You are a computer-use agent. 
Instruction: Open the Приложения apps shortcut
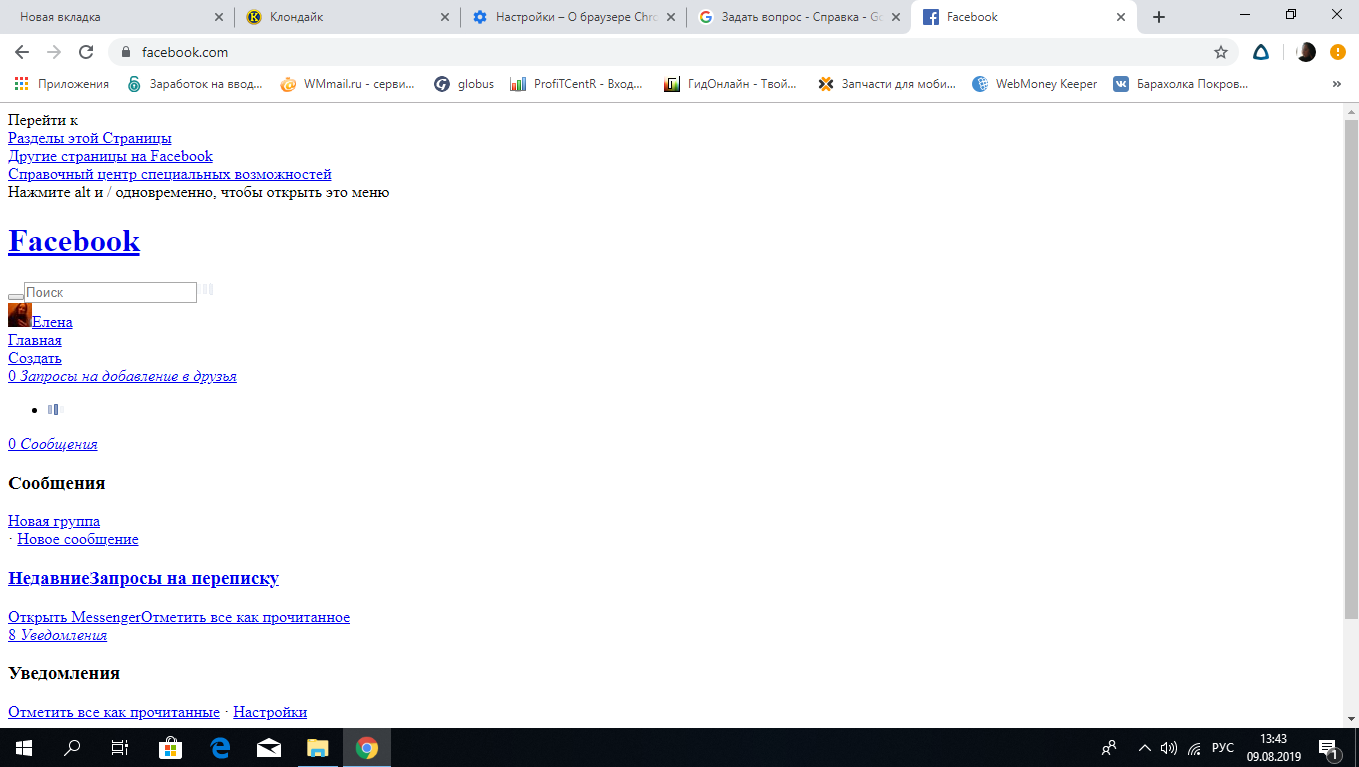[x=61, y=84]
